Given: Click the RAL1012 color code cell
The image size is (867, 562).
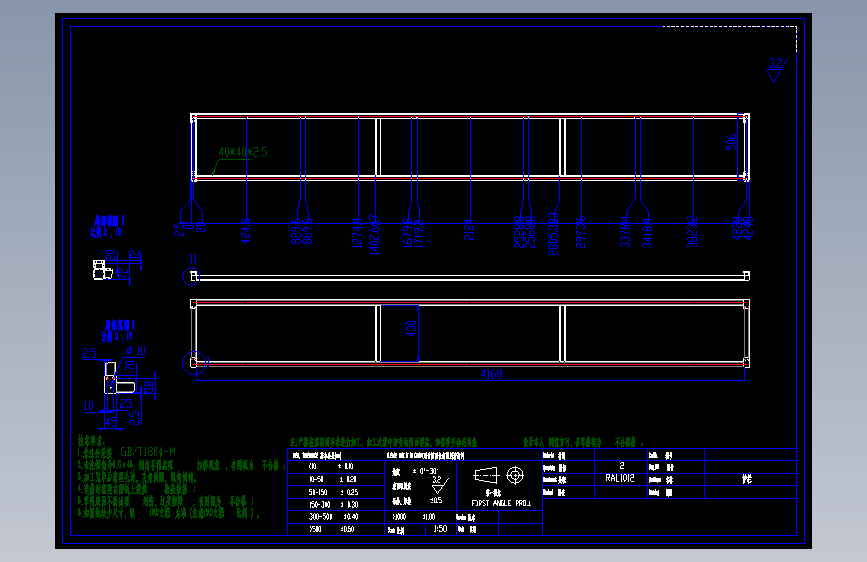Looking at the screenshot, I should pyautogui.click(x=620, y=478).
